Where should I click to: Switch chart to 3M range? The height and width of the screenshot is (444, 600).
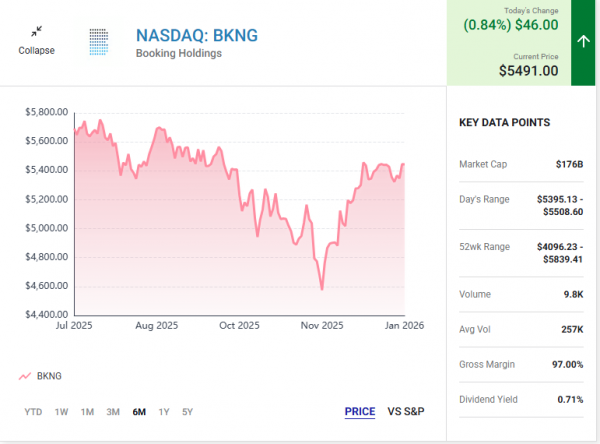113,411
